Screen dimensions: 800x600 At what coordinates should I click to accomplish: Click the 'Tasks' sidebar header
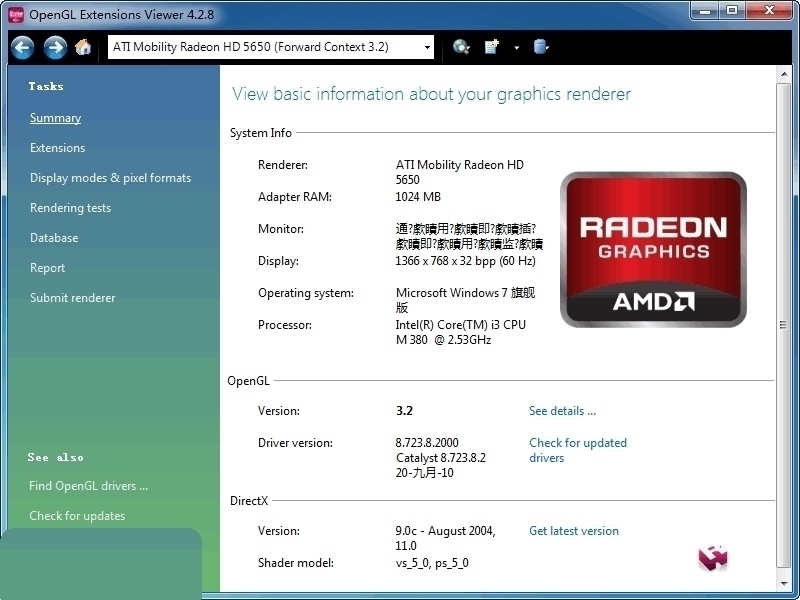[x=46, y=87]
